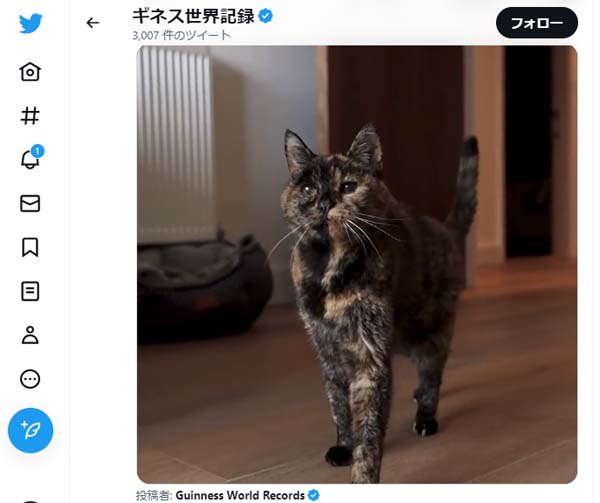Click the 投稿者 label under the photo
Viewport: 600px width, 503px height.
154,495
